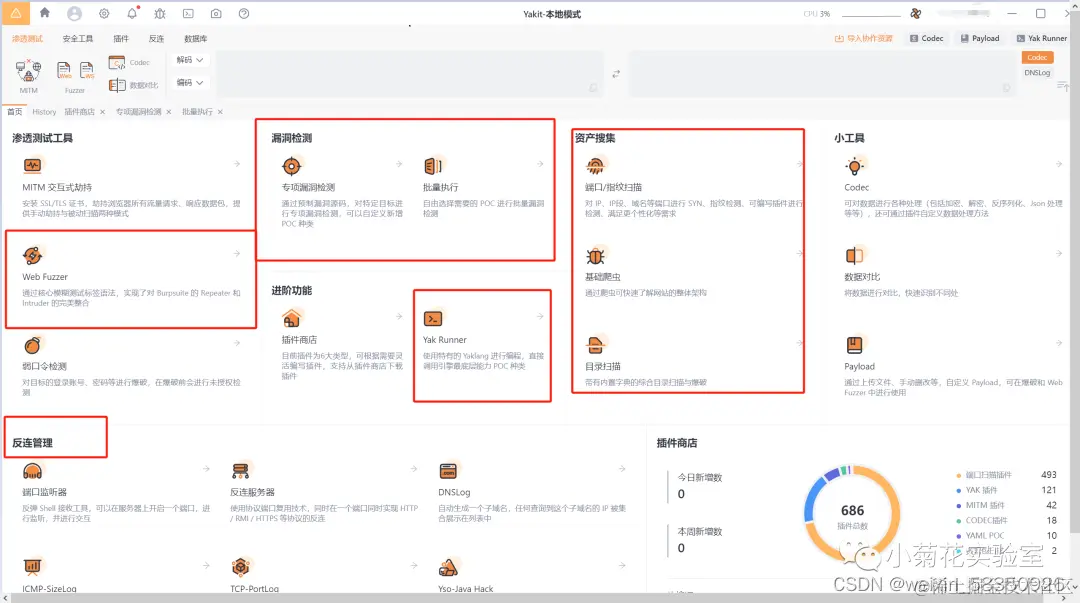Viewport: 1080px width, 603px height.
Task: Open the 批量执行 card icon
Action: [x=433, y=165]
